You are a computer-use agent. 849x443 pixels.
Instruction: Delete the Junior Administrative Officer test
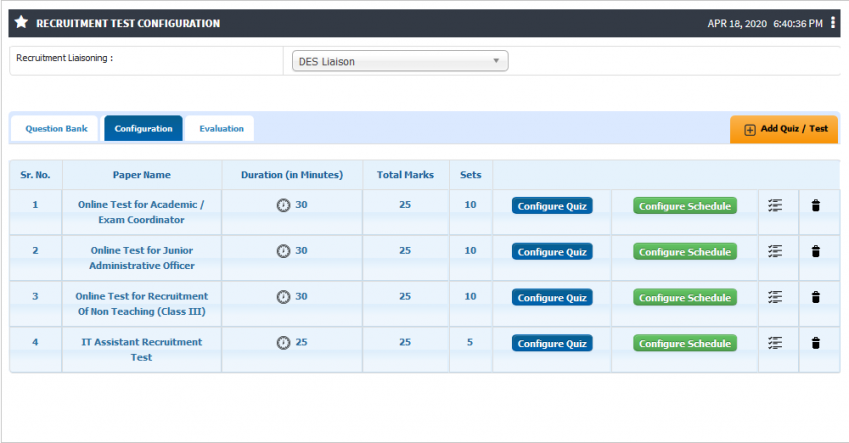[815, 251]
